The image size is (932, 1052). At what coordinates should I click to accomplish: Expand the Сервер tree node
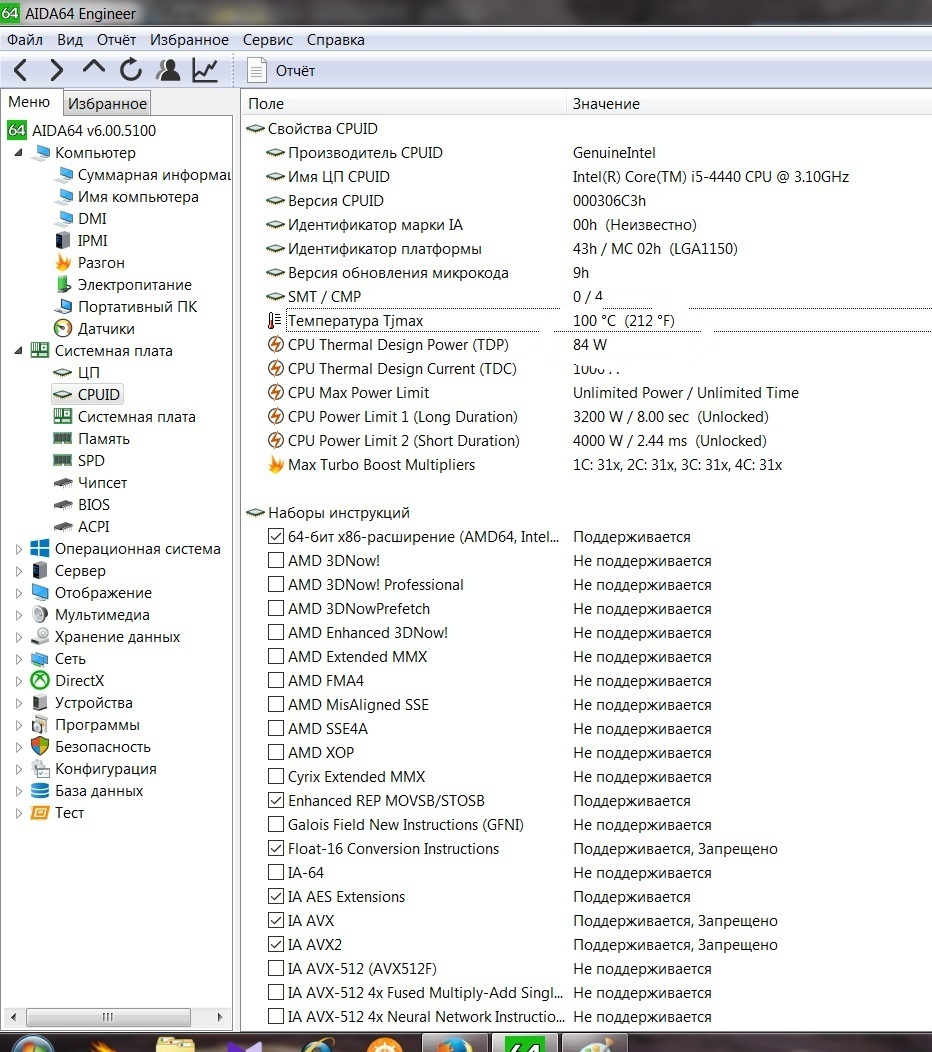[x=19, y=571]
